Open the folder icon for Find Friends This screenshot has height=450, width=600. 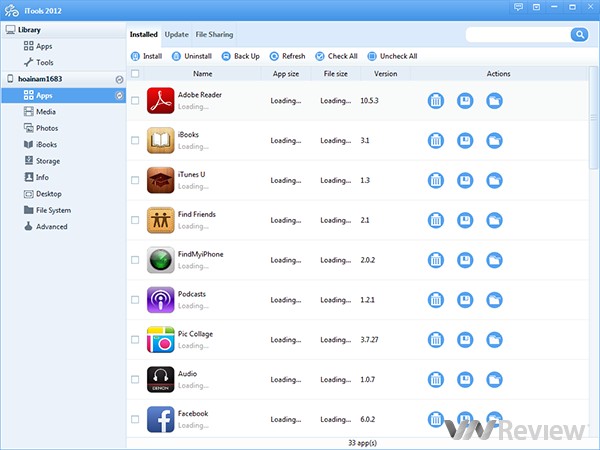(494, 220)
